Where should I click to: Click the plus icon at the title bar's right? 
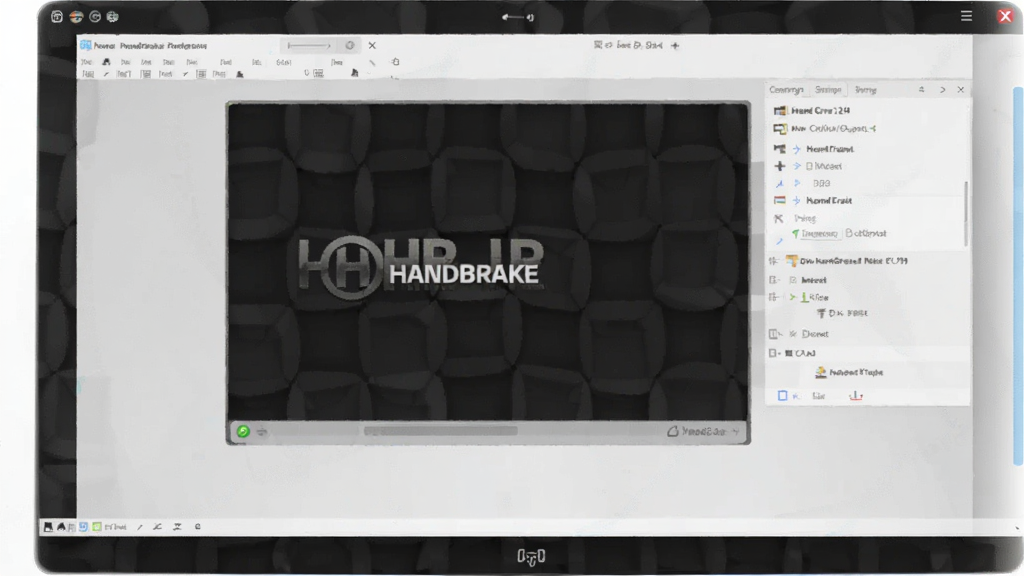(x=675, y=46)
